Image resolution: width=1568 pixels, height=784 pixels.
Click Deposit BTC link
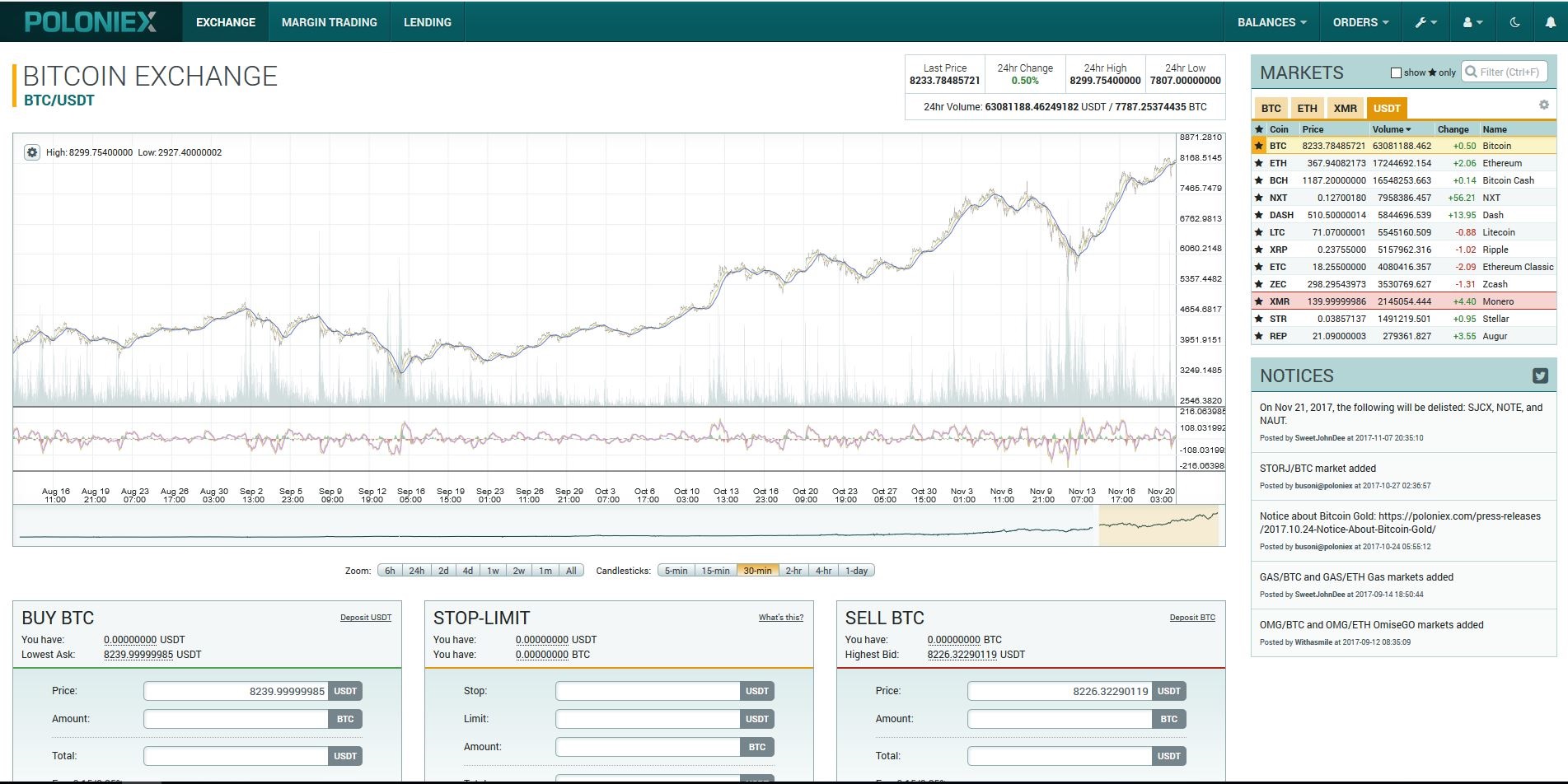[x=1192, y=618]
